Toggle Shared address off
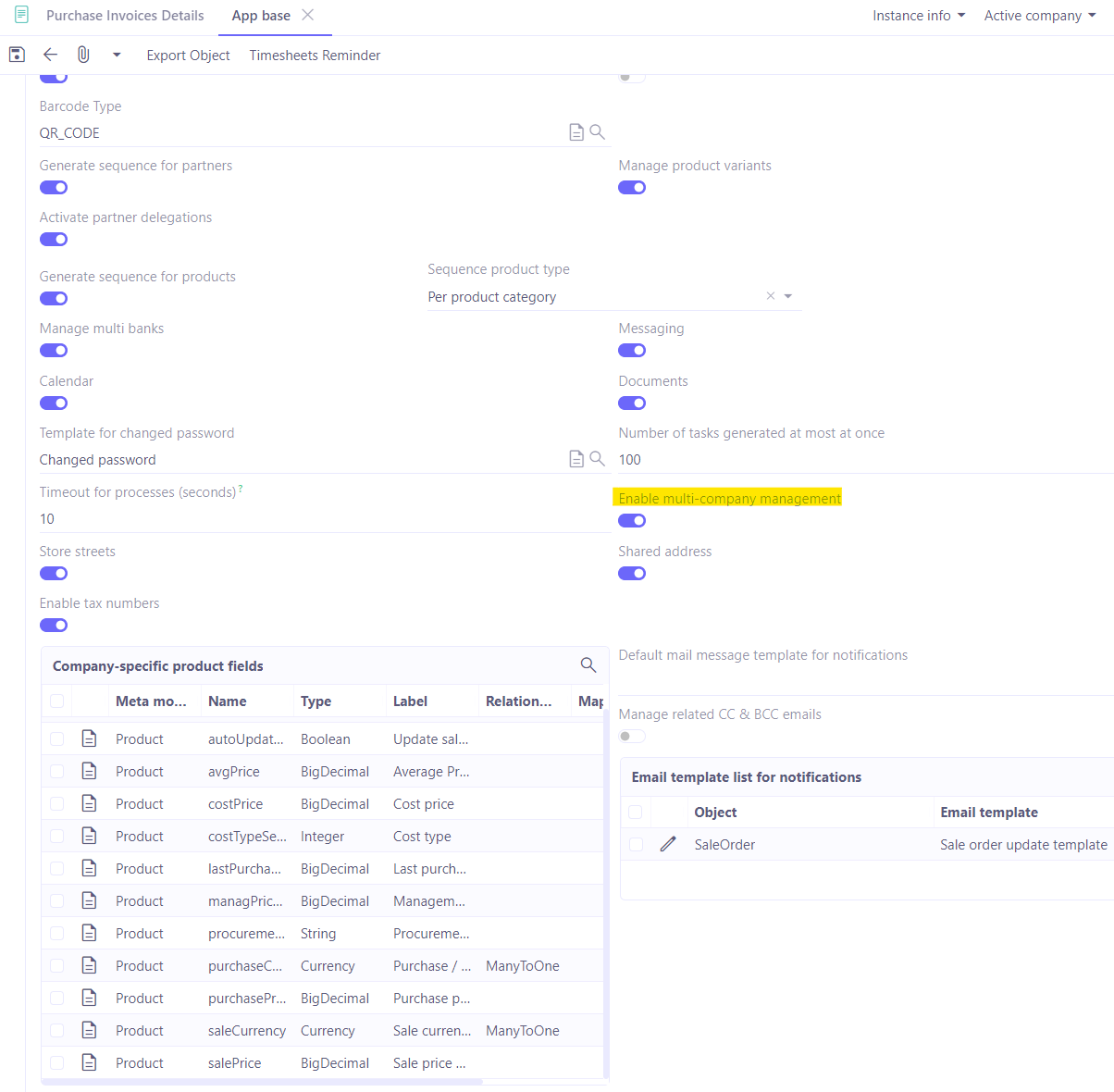The width and height of the screenshot is (1114, 1092). (632, 573)
